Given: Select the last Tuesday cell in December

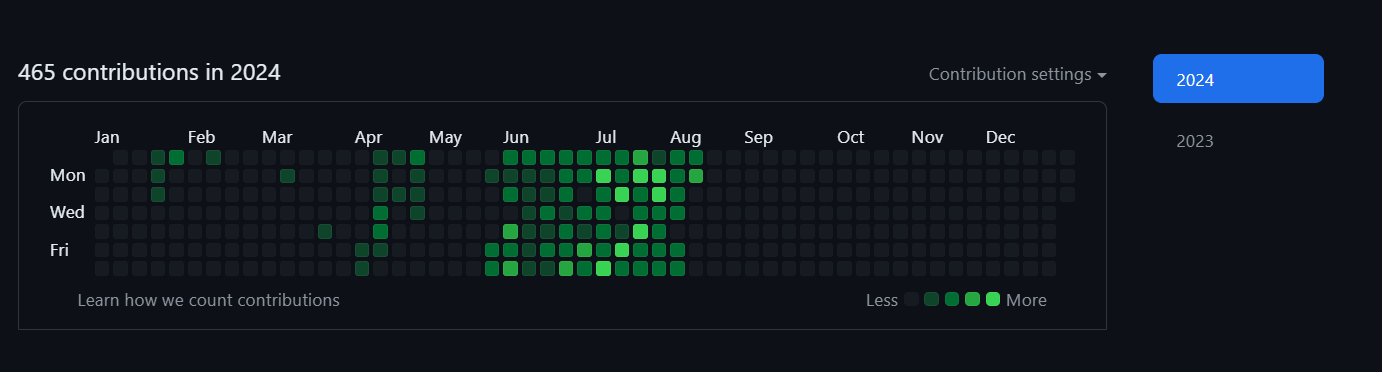Looking at the screenshot, I should [1068, 194].
